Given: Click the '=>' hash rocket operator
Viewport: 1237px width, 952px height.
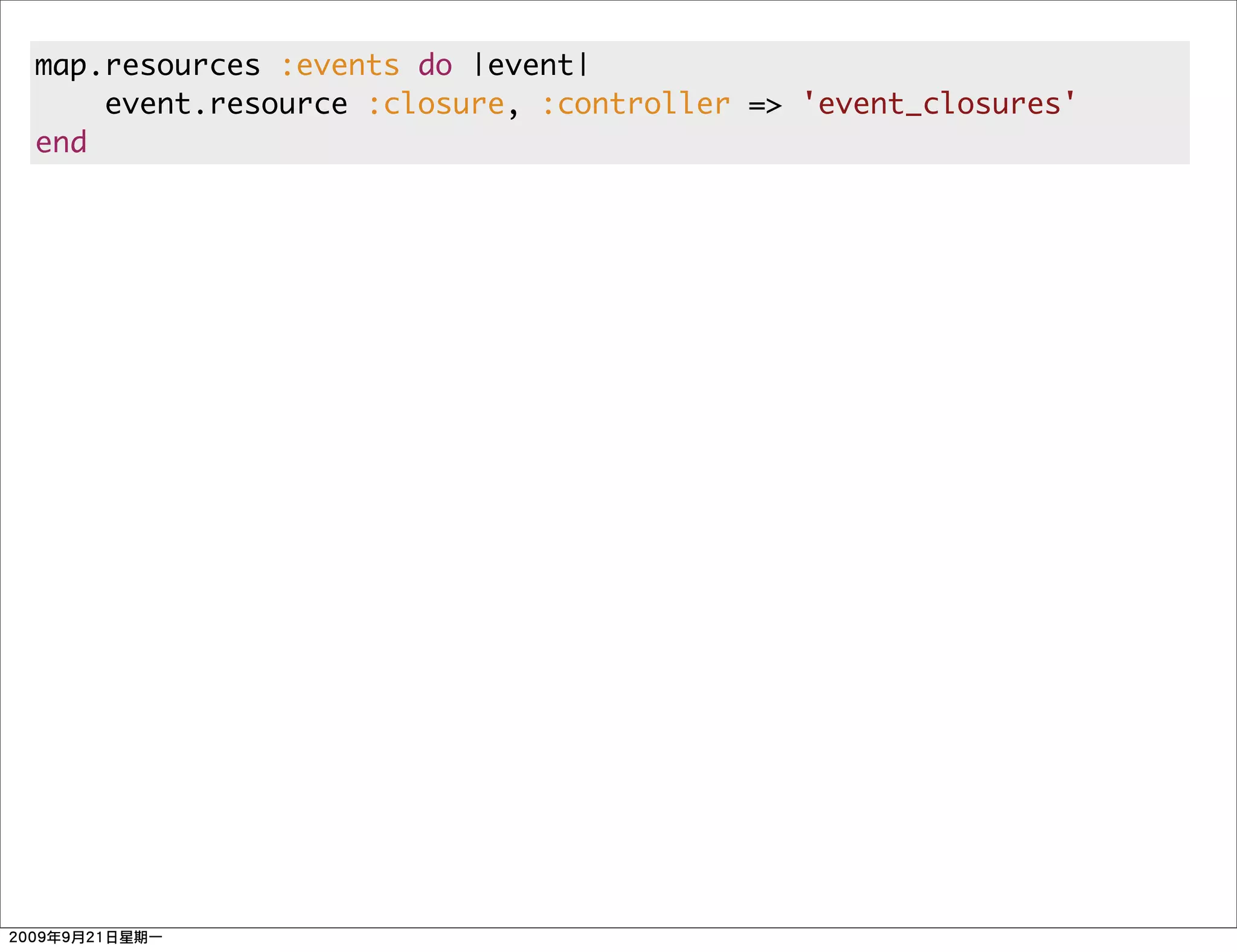Looking at the screenshot, I should point(765,105).
